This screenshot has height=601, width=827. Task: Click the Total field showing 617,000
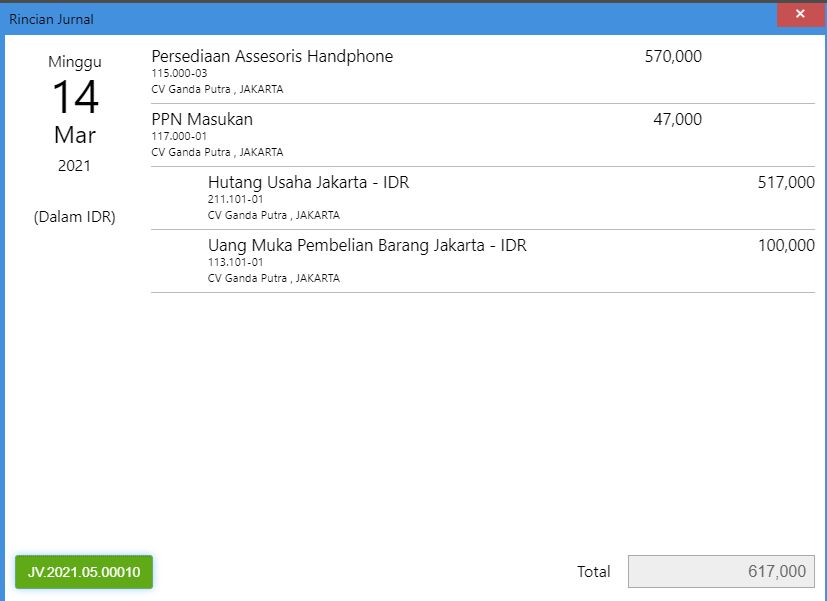coord(721,571)
